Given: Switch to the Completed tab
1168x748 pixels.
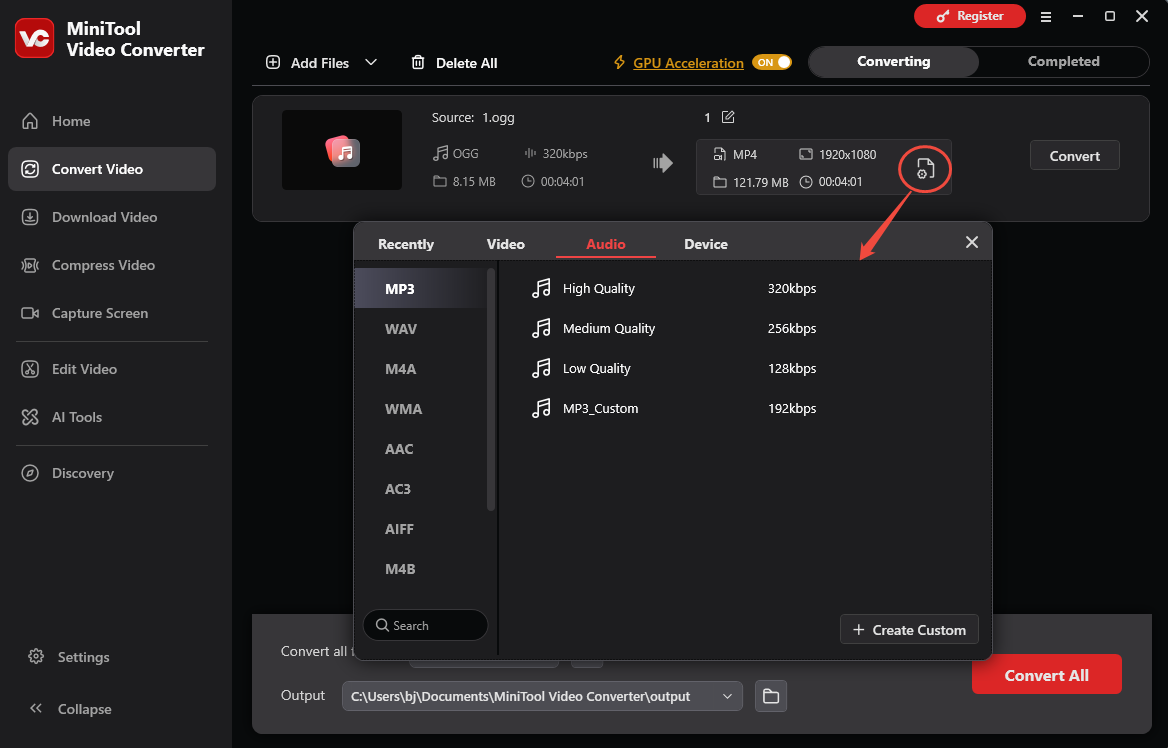Looking at the screenshot, I should [1063, 62].
